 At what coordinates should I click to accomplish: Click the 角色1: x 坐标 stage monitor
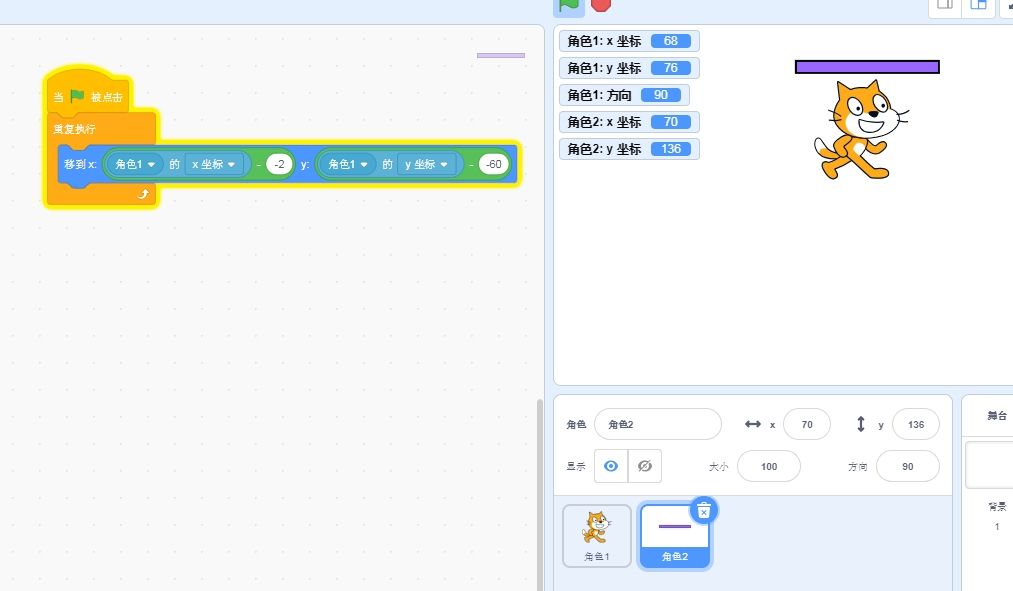[629, 41]
